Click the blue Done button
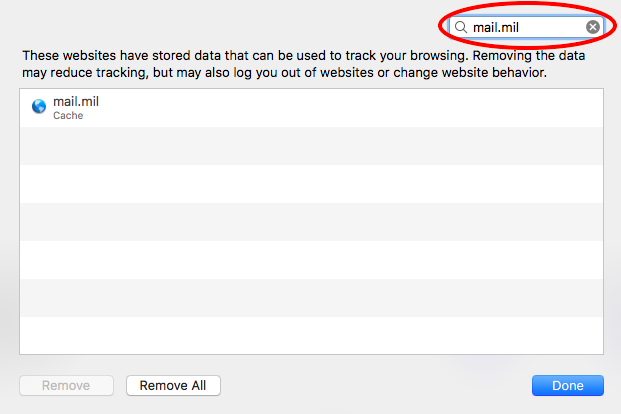 (x=567, y=385)
